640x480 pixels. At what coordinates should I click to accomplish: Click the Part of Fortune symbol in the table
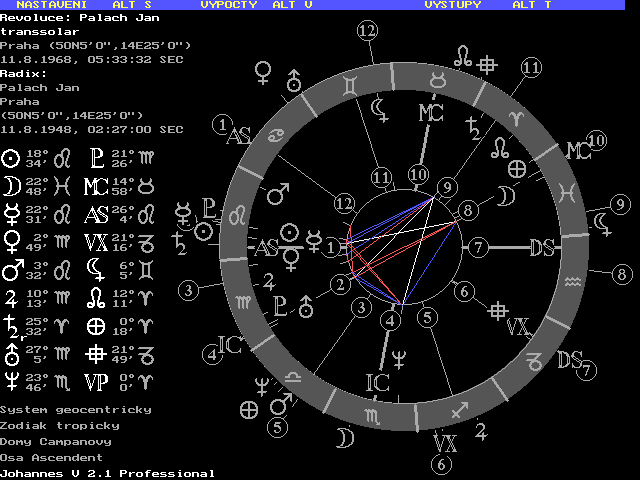coord(96,325)
